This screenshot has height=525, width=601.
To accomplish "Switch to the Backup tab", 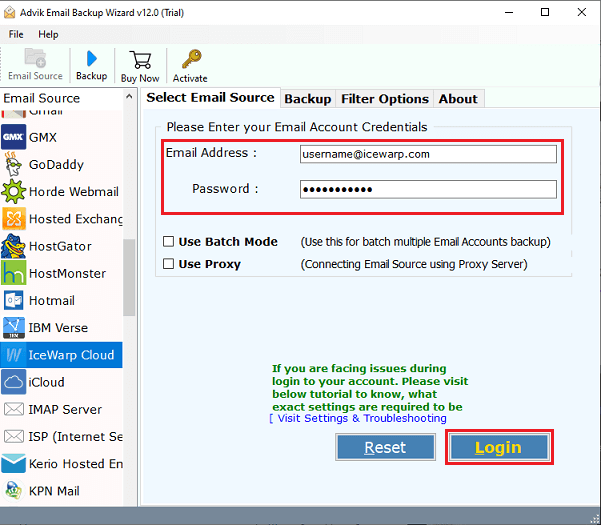I will tap(307, 99).
